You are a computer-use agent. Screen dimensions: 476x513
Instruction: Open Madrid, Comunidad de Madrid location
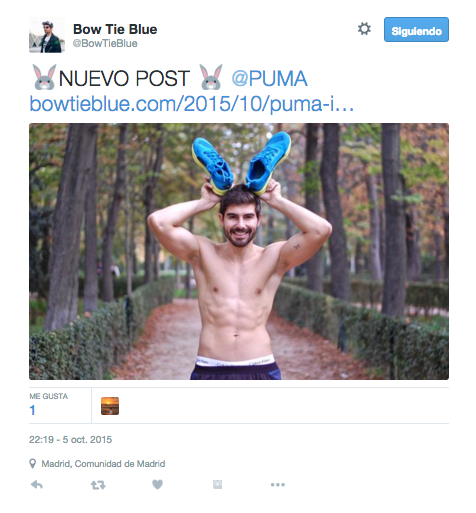coord(103,464)
